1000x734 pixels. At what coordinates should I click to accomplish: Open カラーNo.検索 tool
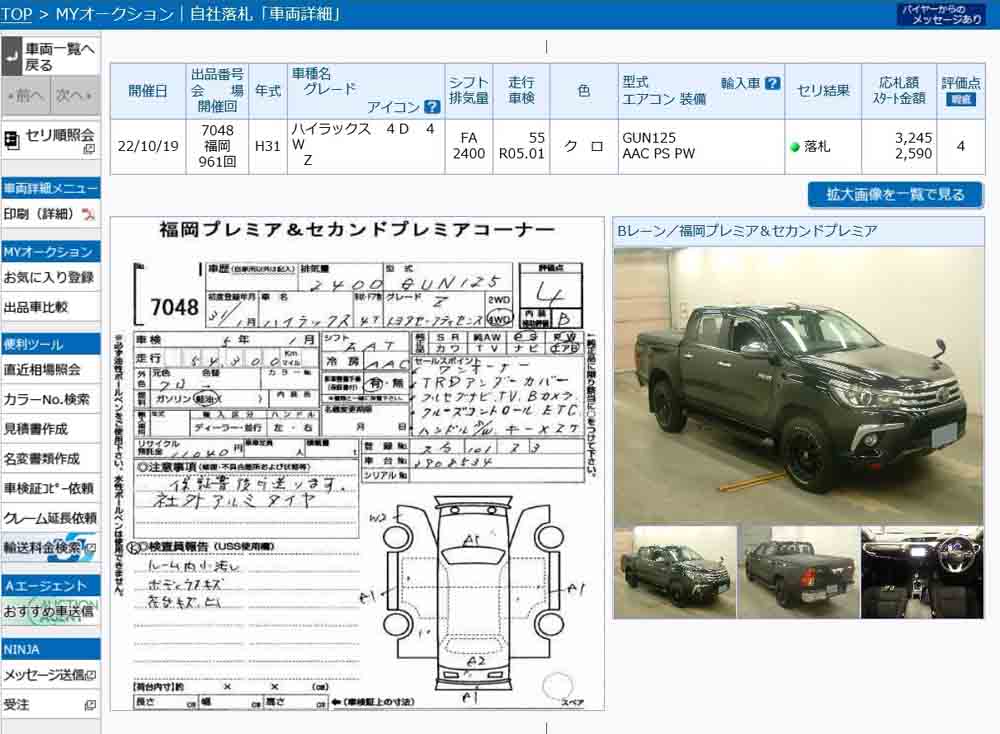(50, 399)
